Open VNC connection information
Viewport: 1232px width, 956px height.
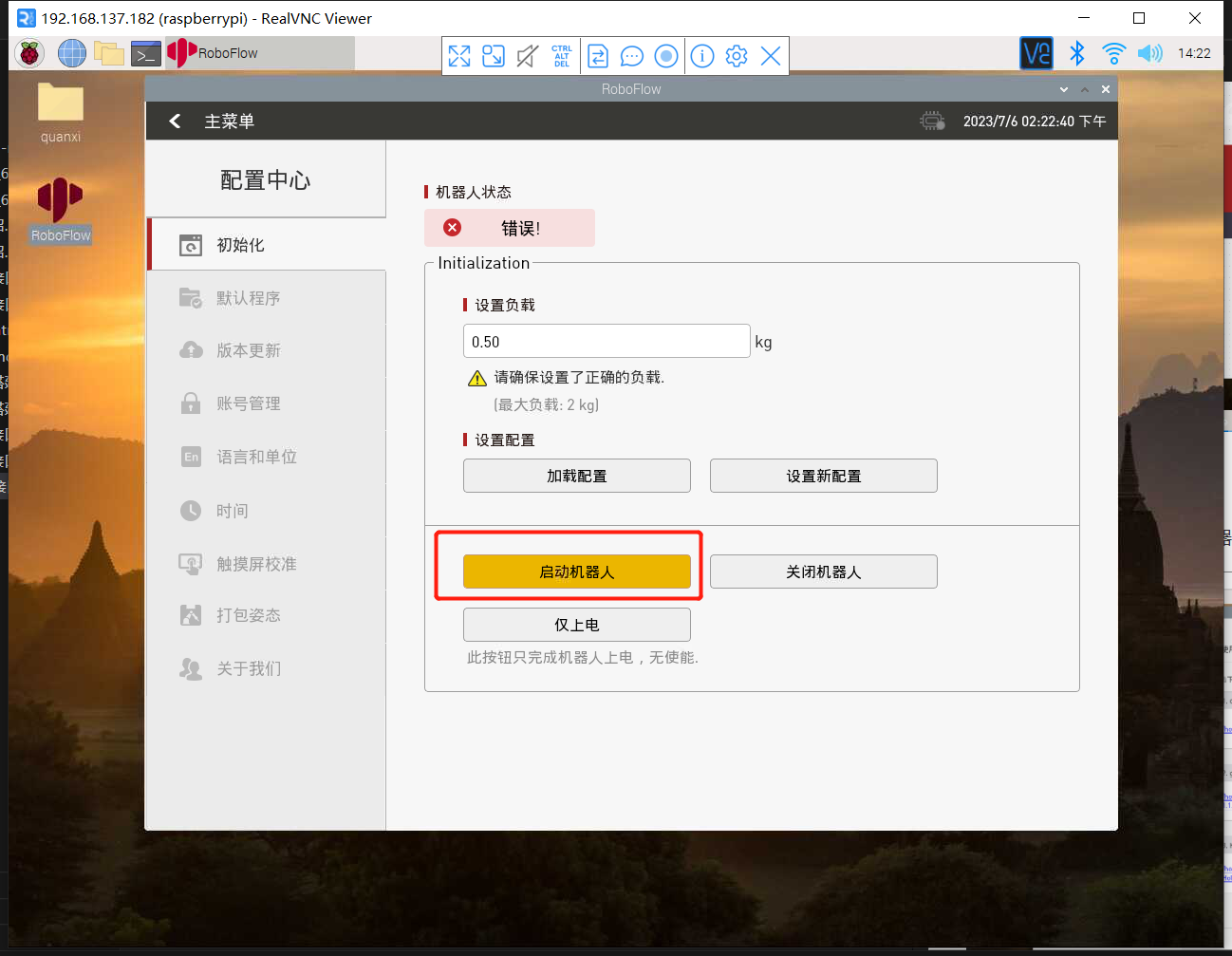point(702,56)
